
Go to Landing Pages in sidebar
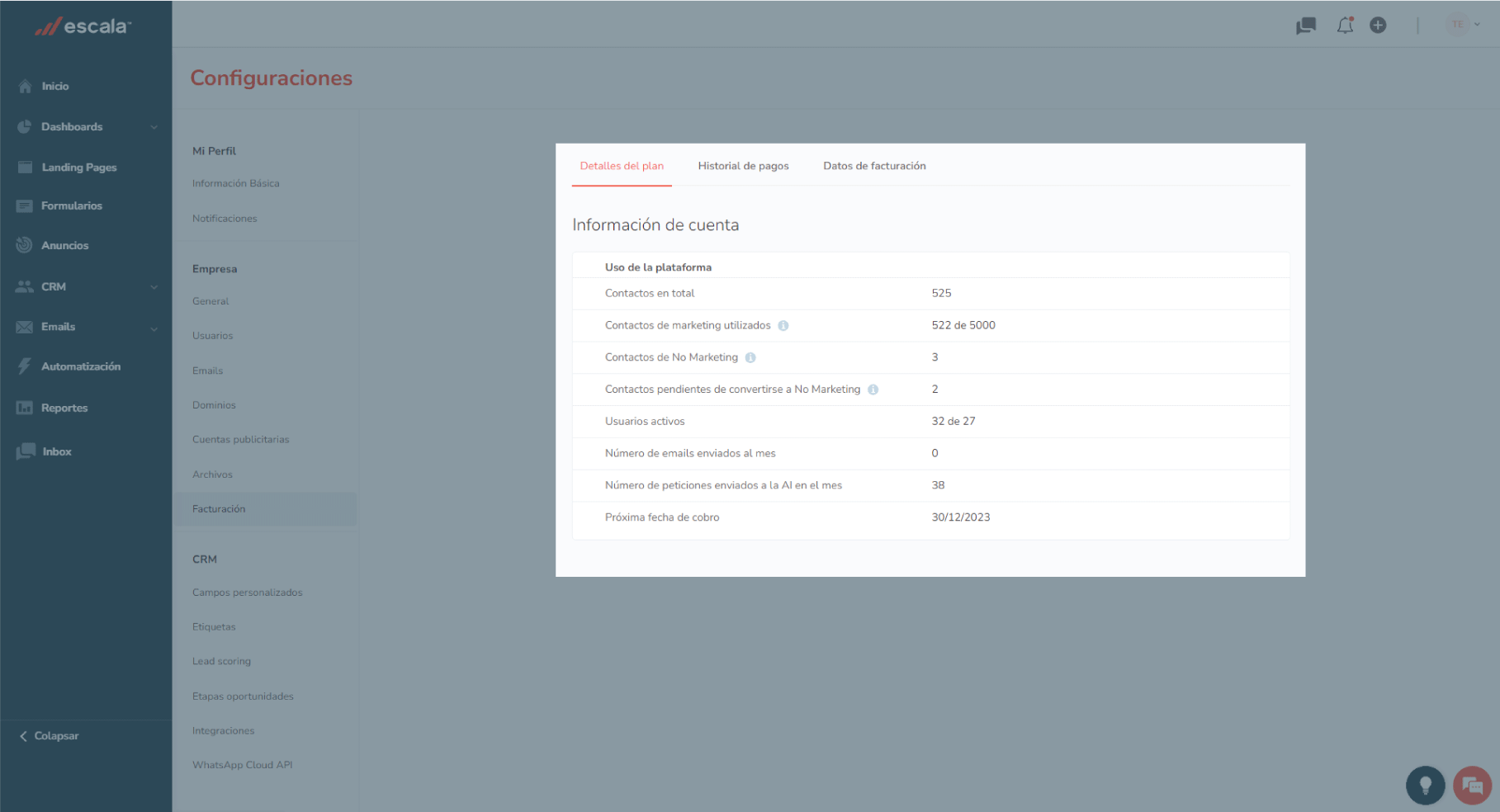79,168
